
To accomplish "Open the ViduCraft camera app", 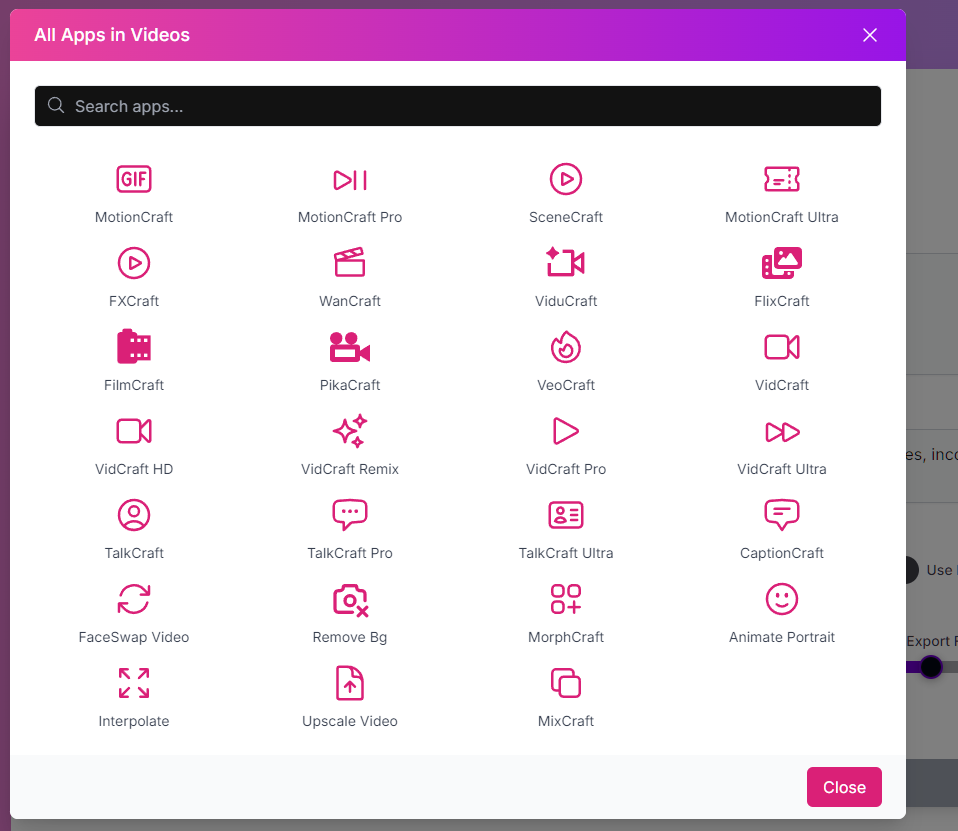I will coord(566,263).
